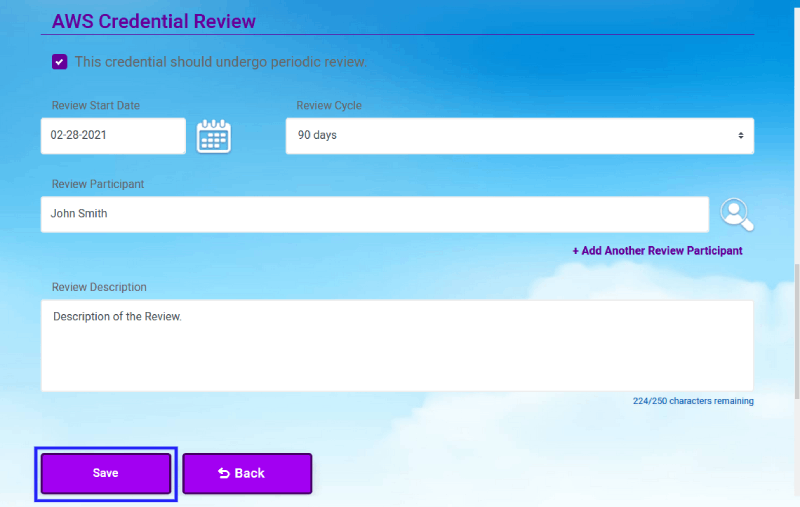Add another review participant
Image resolution: width=800 pixels, height=507 pixels.
coord(657,251)
